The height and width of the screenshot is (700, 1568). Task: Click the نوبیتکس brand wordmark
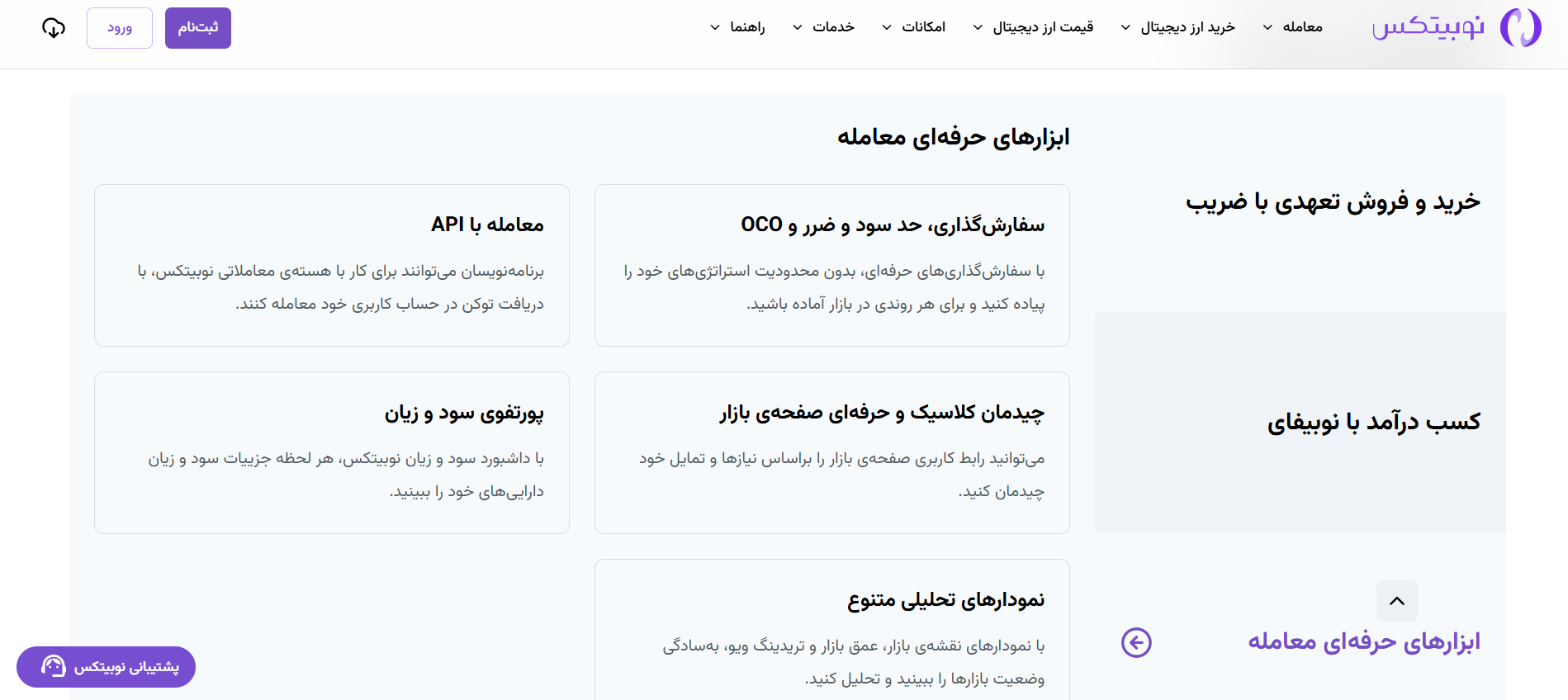[x=1428, y=27]
